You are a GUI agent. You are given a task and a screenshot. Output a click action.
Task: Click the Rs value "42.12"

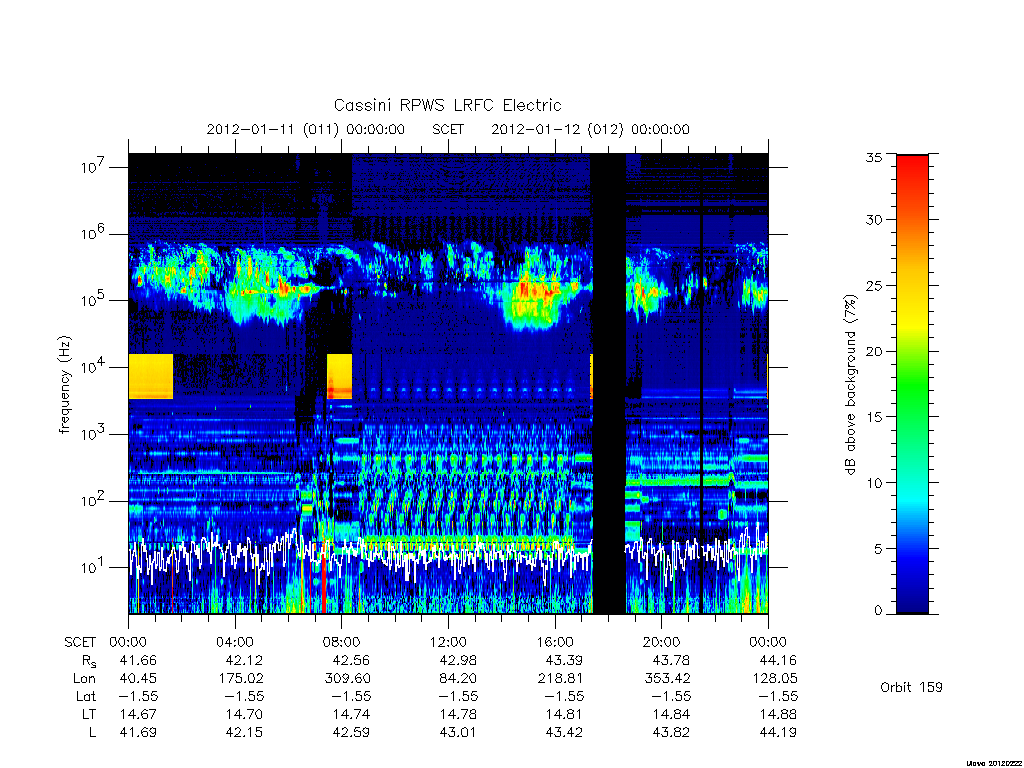click(x=244, y=660)
